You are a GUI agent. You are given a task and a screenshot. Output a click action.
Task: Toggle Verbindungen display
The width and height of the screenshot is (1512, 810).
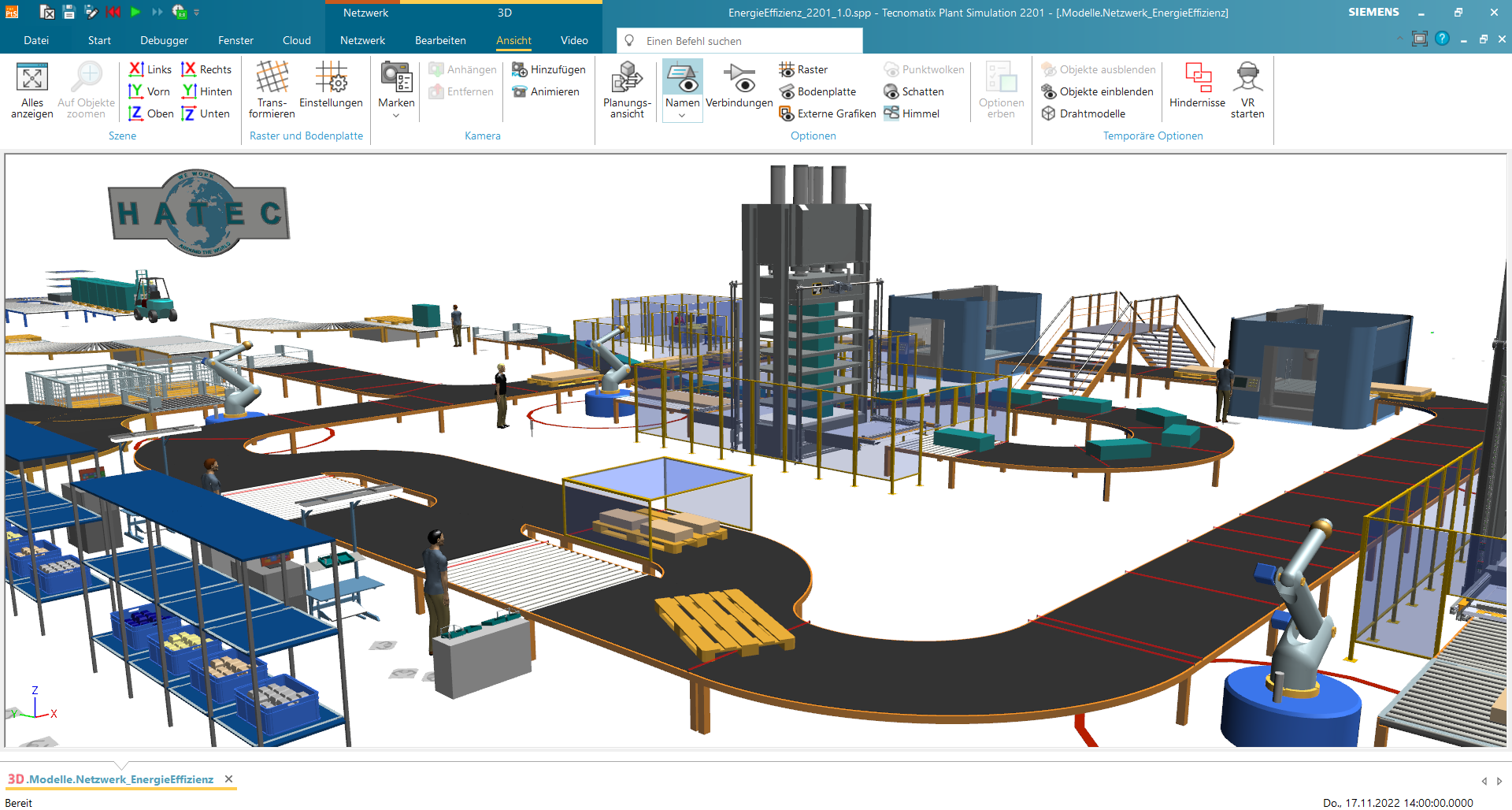pos(739,89)
